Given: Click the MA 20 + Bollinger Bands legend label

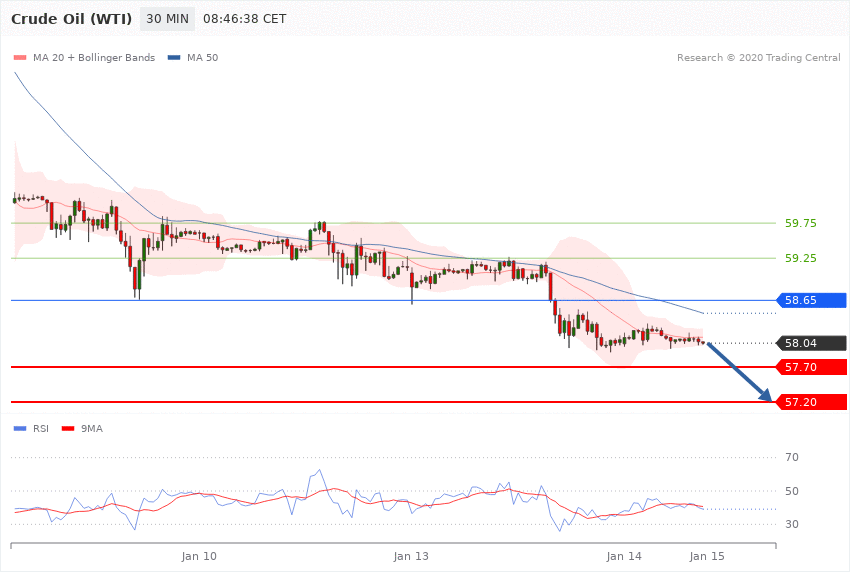Looking at the screenshot, I should click(x=94, y=57).
